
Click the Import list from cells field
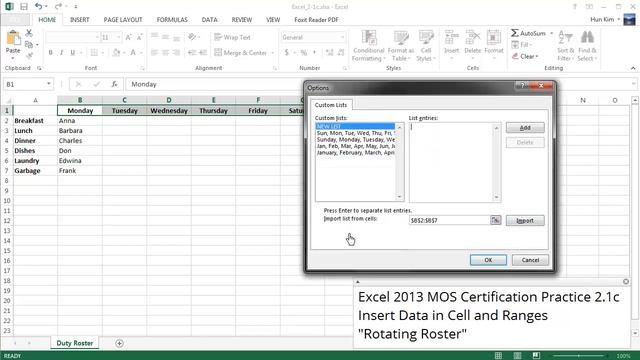[x=449, y=220]
